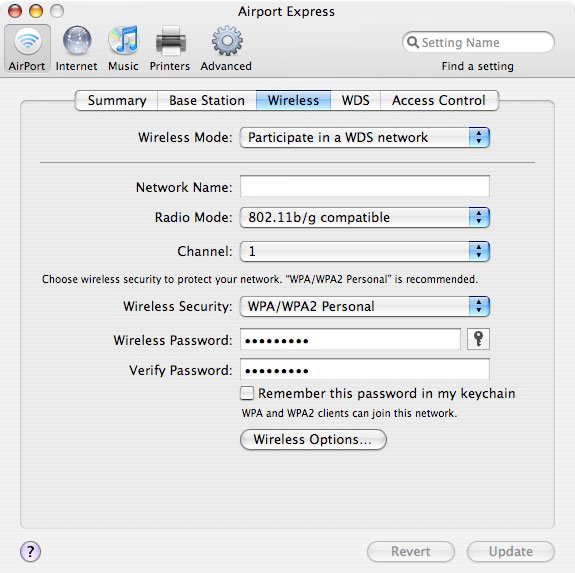Open the Advanced gear icon
The width and height of the screenshot is (575, 573).
(226, 48)
